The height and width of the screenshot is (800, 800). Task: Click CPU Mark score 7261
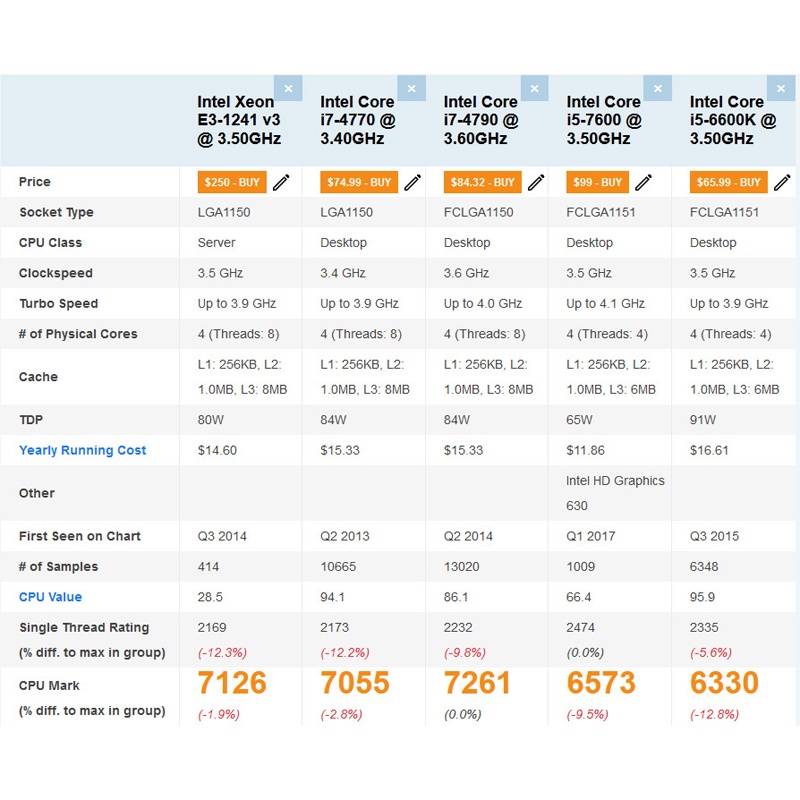[x=478, y=683]
